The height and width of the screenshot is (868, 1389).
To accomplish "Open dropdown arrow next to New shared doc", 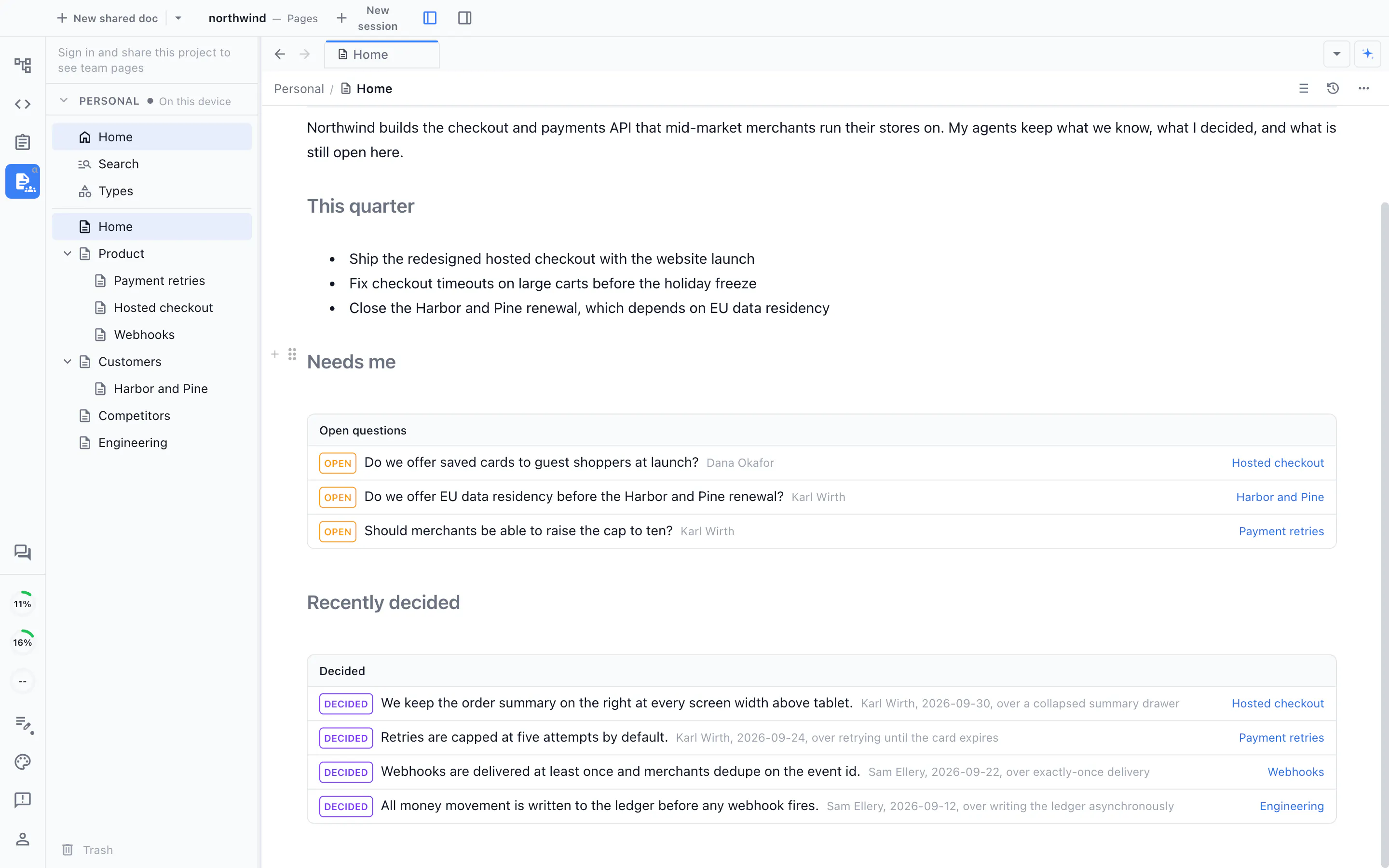I will point(178,18).
